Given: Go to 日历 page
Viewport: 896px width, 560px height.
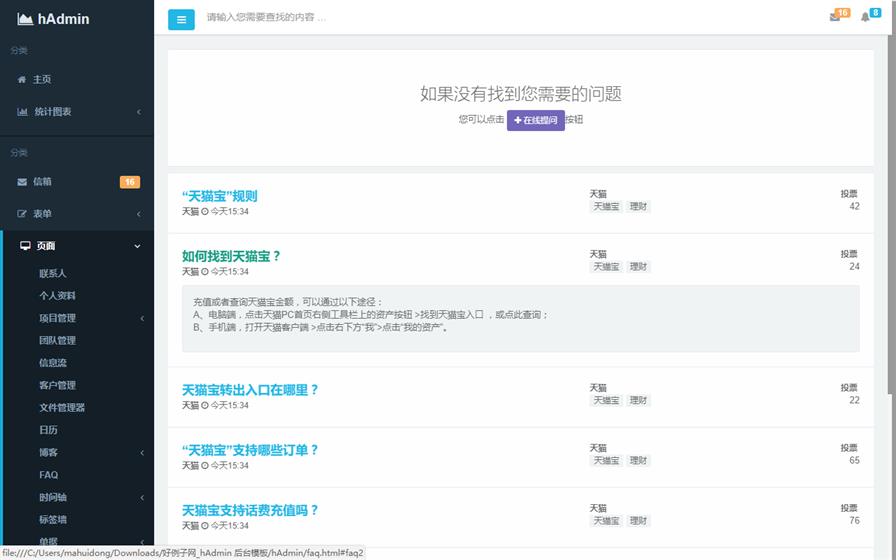Looking at the screenshot, I should [x=48, y=430].
